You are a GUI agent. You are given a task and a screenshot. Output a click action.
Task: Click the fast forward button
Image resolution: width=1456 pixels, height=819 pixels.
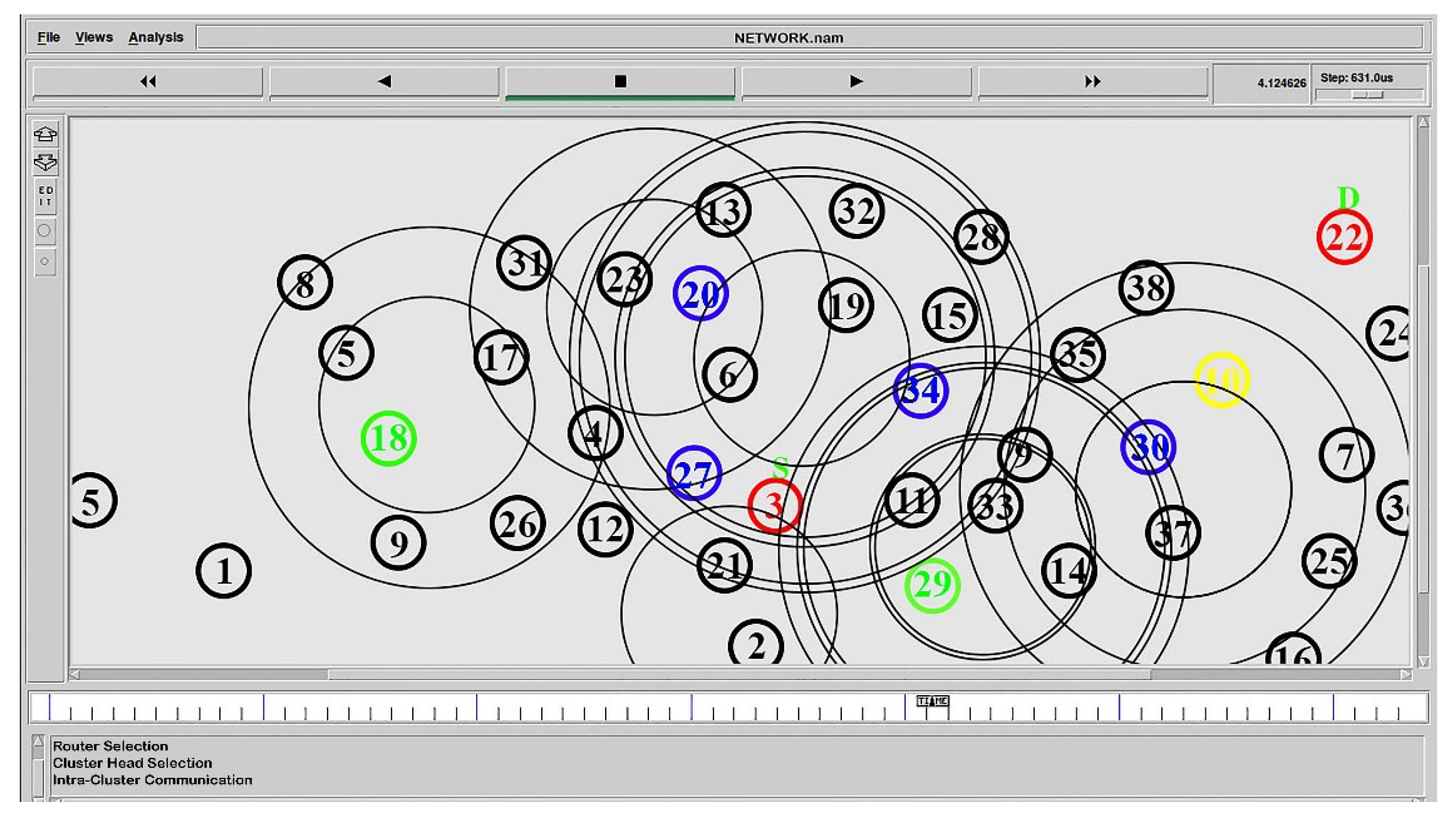(1092, 82)
